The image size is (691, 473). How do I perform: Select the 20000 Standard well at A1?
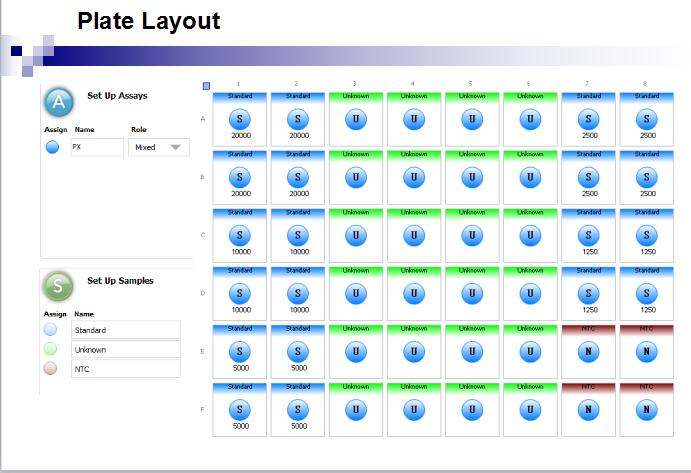click(240, 120)
